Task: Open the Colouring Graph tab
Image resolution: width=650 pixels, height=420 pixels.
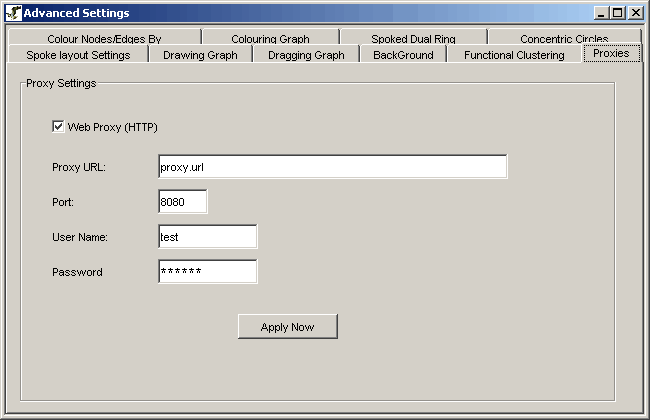Action: (270, 38)
